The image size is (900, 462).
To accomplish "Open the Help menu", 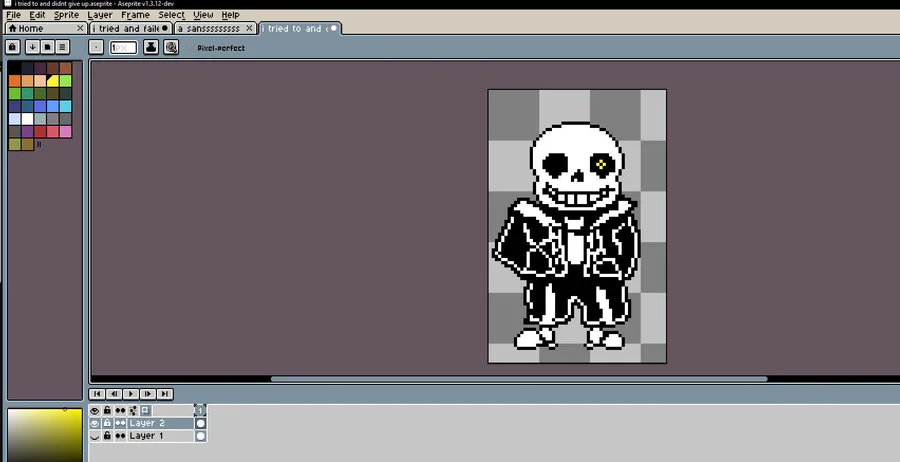I will coord(230,15).
